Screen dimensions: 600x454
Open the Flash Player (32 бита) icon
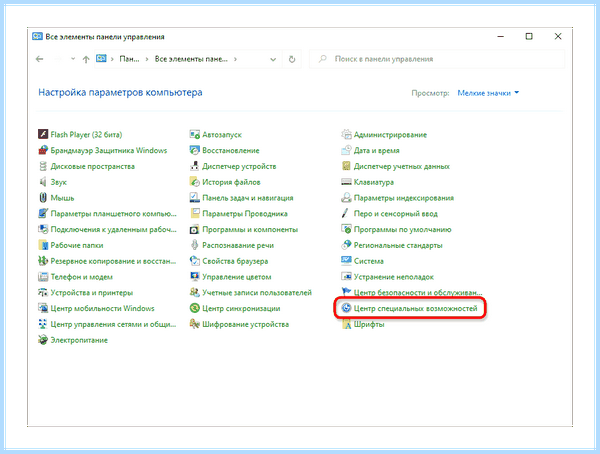(42, 134)
